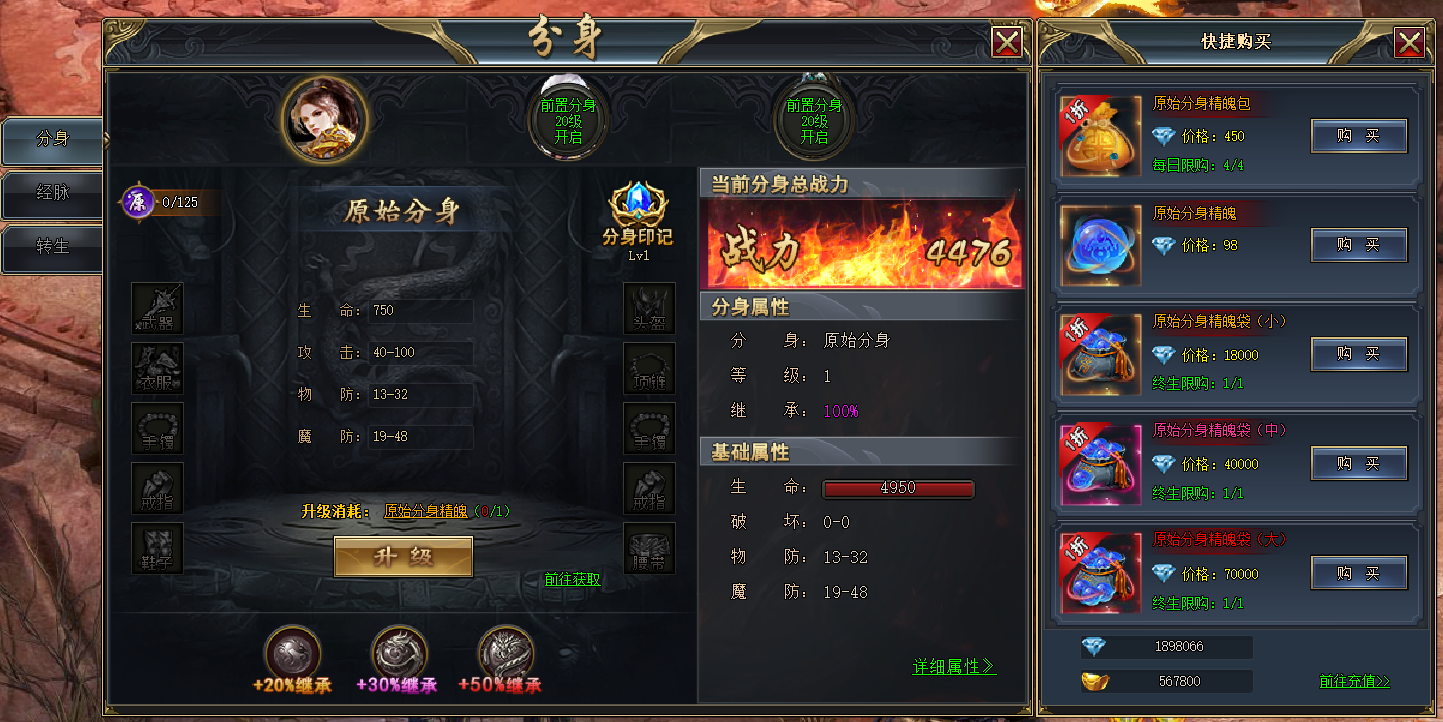This screenshot has width=1443, height=722.
Task: Switch to the 经脉 side tab
Action: point(53,192)
